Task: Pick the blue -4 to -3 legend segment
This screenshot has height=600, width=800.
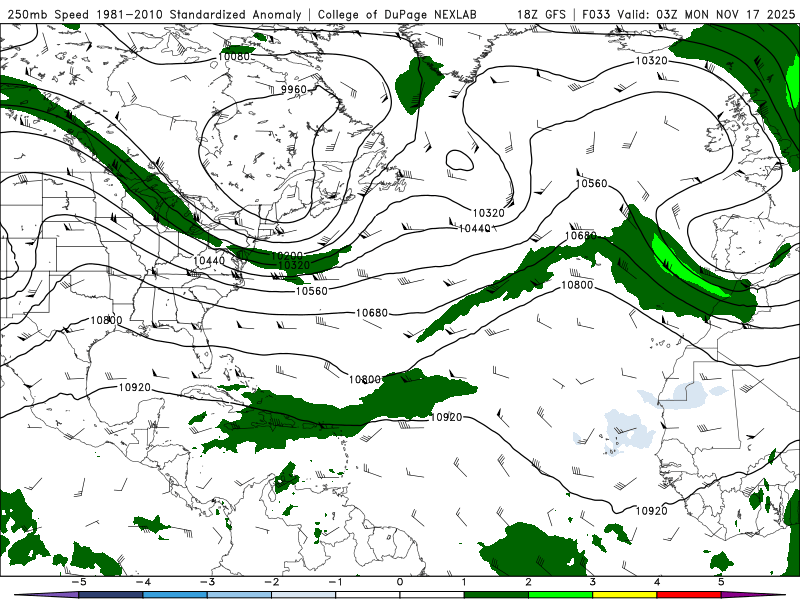Action: [x=175, y=595]
